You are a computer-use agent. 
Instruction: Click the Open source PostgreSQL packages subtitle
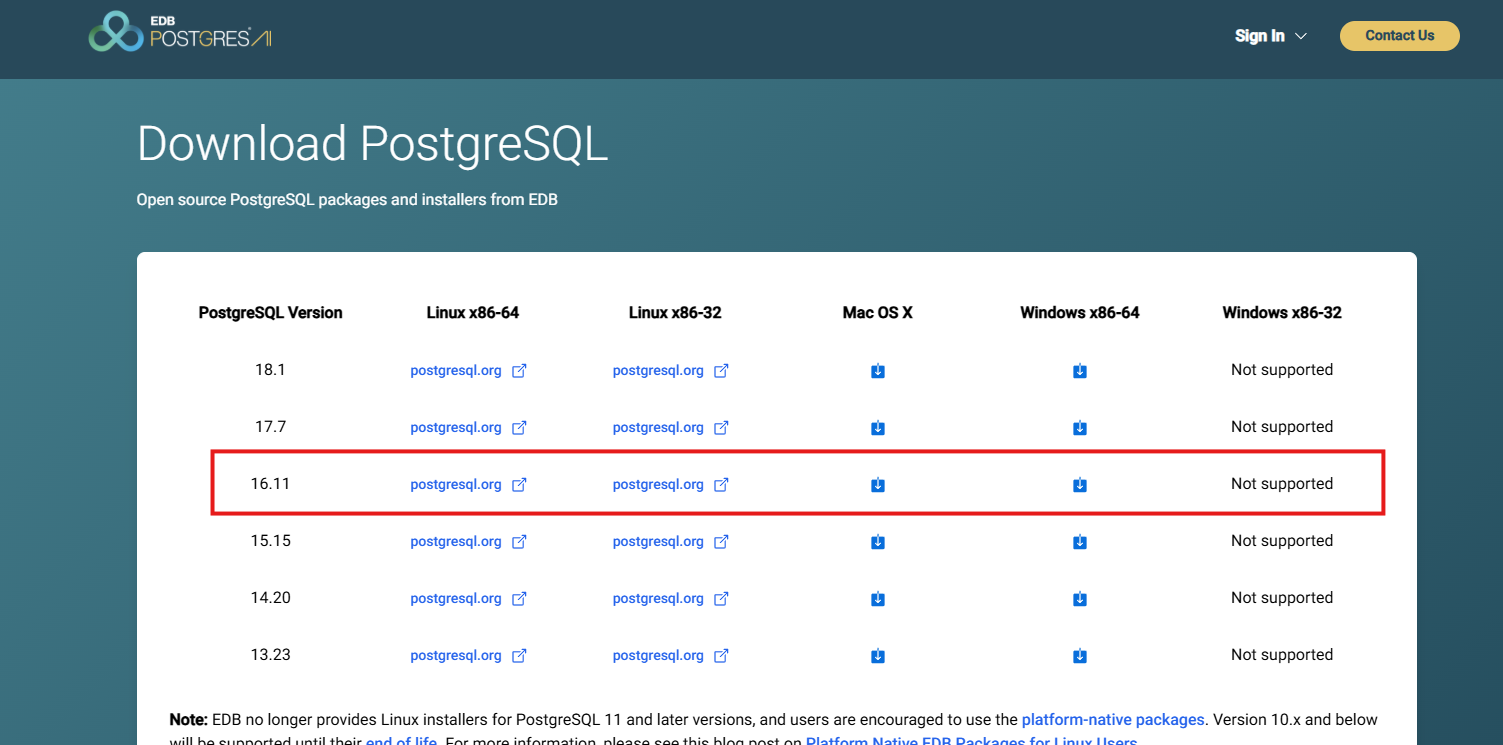347,200
